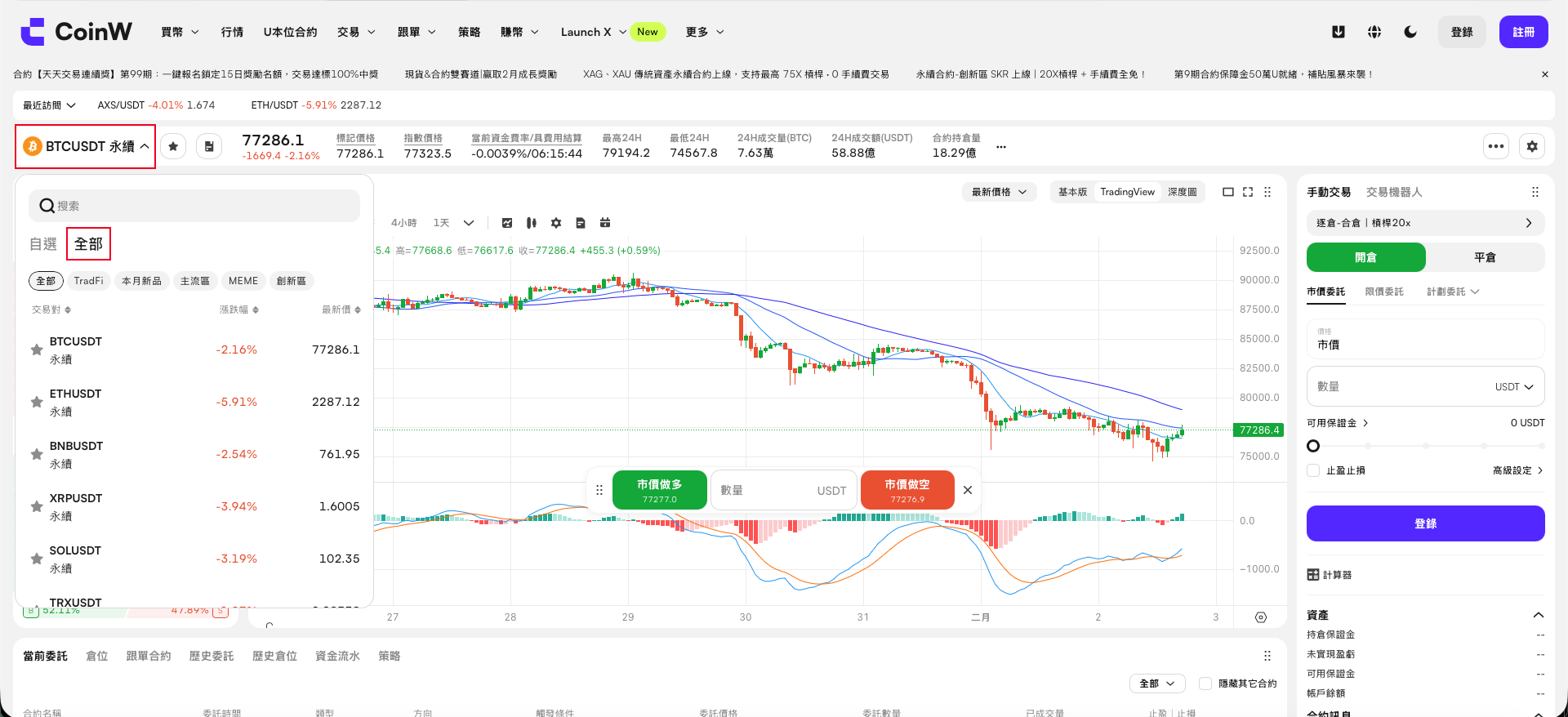Viewport: 1568px width, 717px height.
Task: Open the contract info document icon
Action: [x=209, y=146]
